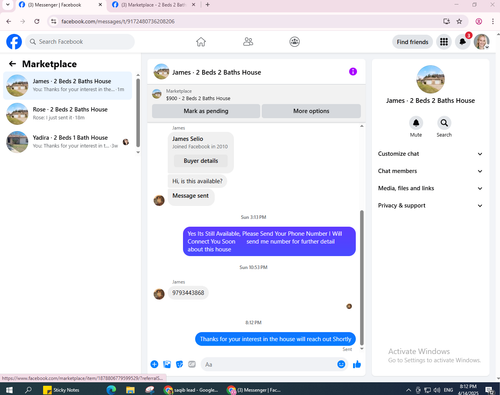Click the 'Hi, is this available?' message
The width and height of the screenshot is (500, 395).
(197, 181)
